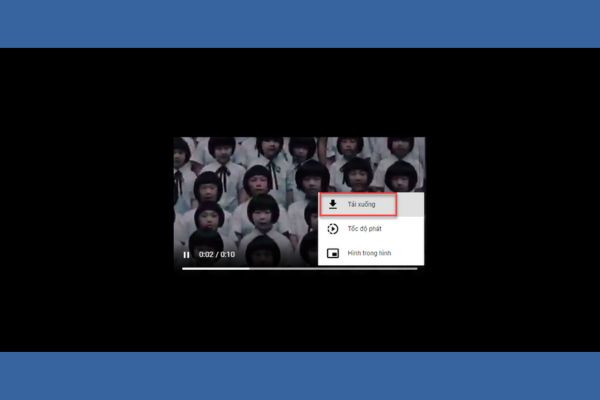
Task: Click the 0:02 / 0:10 time display
Action: (x=217, y=255)
